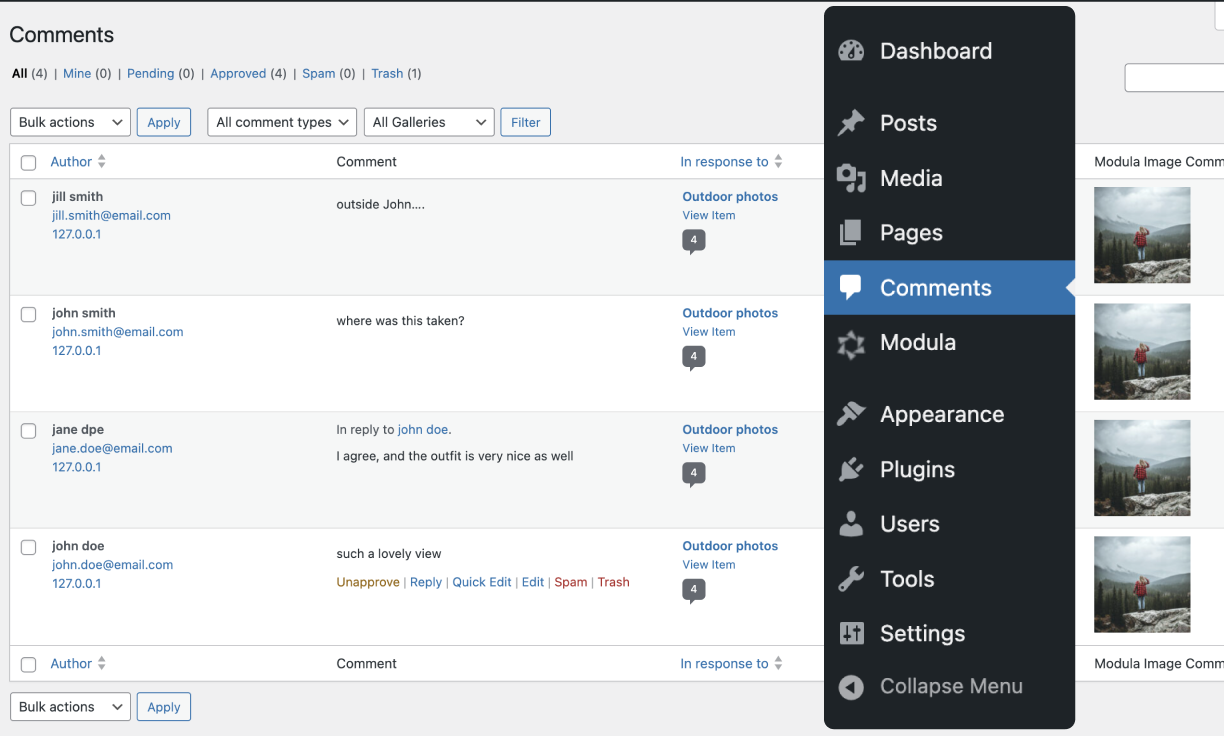Open the All Galleries dropdown
The width and height of the screenshot is (1224, 736).
coord(429,122)
